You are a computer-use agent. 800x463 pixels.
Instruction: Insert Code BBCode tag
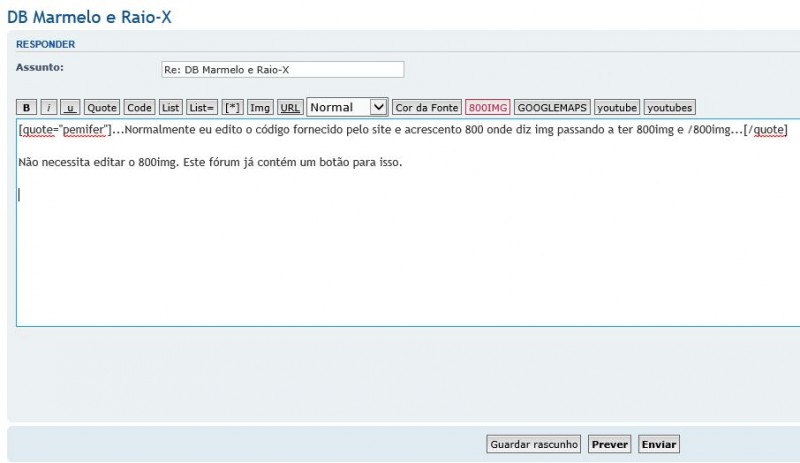(140, 108)
